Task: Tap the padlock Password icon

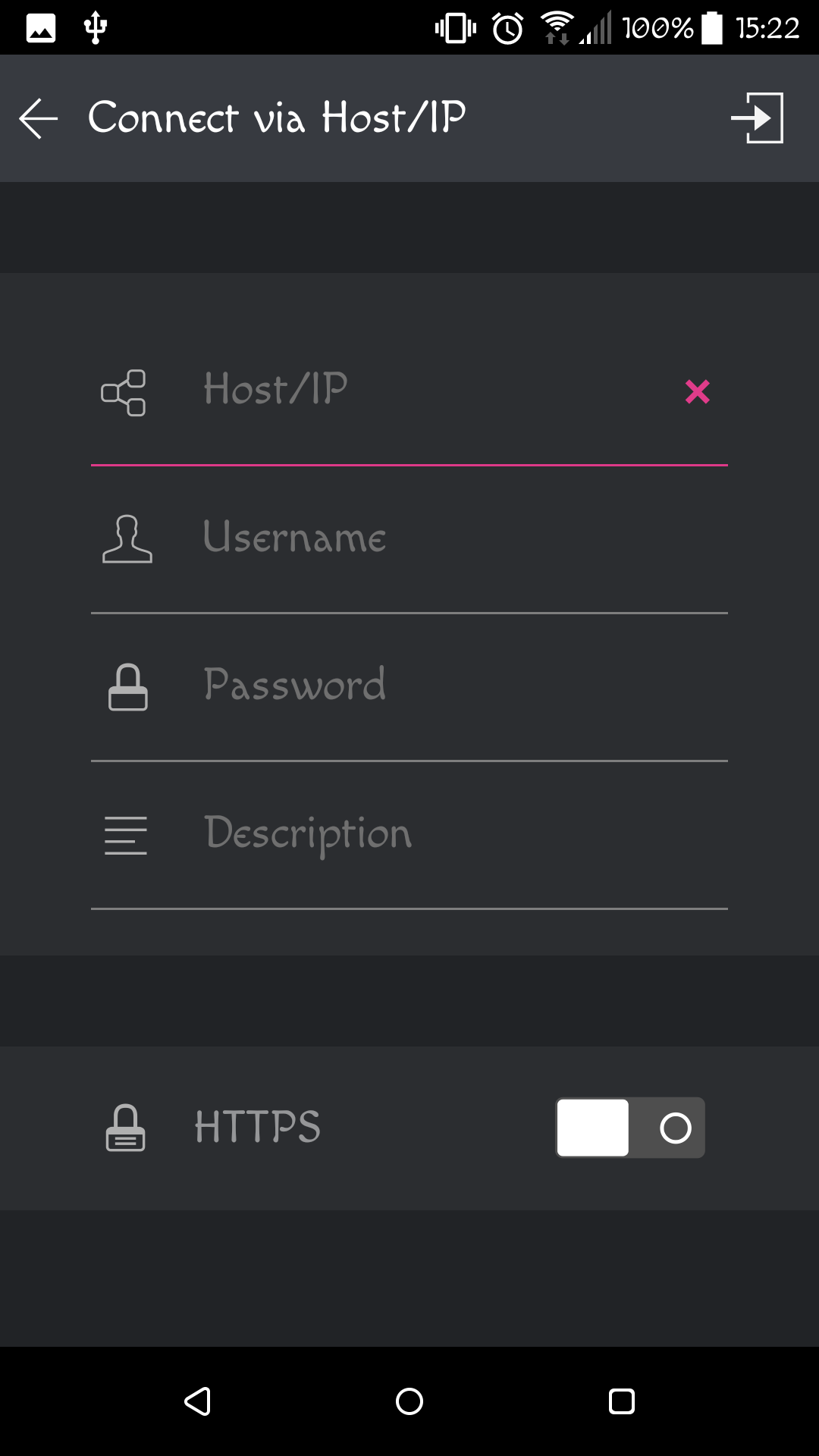Action: point(127,687)
